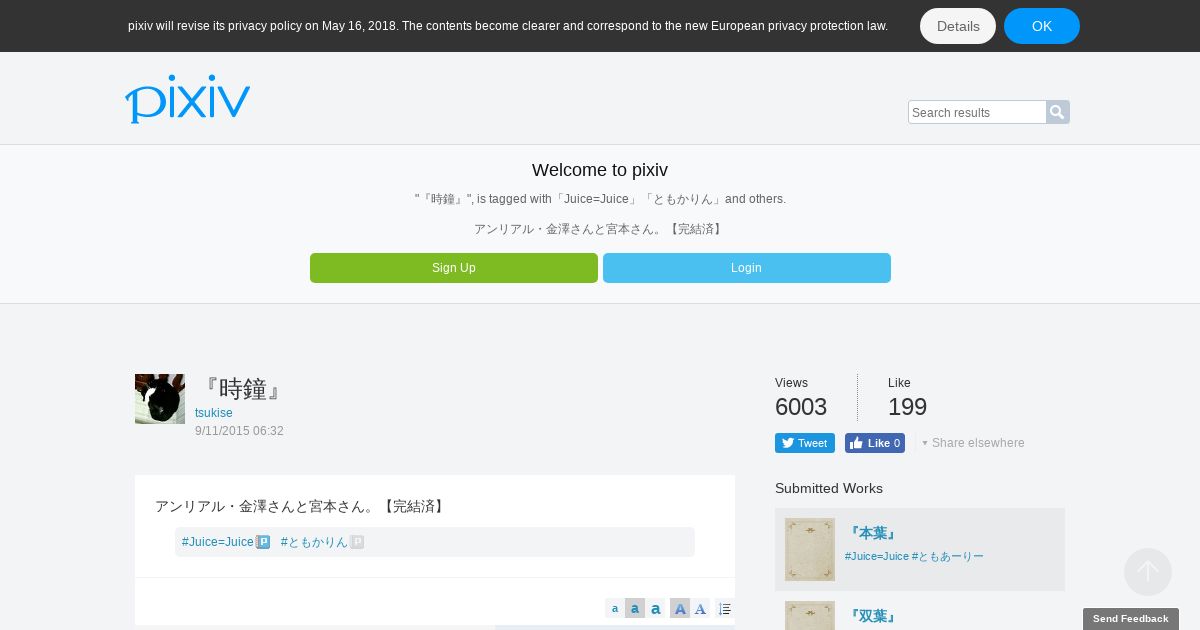1200x630 pixels.
Task: Set medium font size 'a'
Action: pos(635,608)
